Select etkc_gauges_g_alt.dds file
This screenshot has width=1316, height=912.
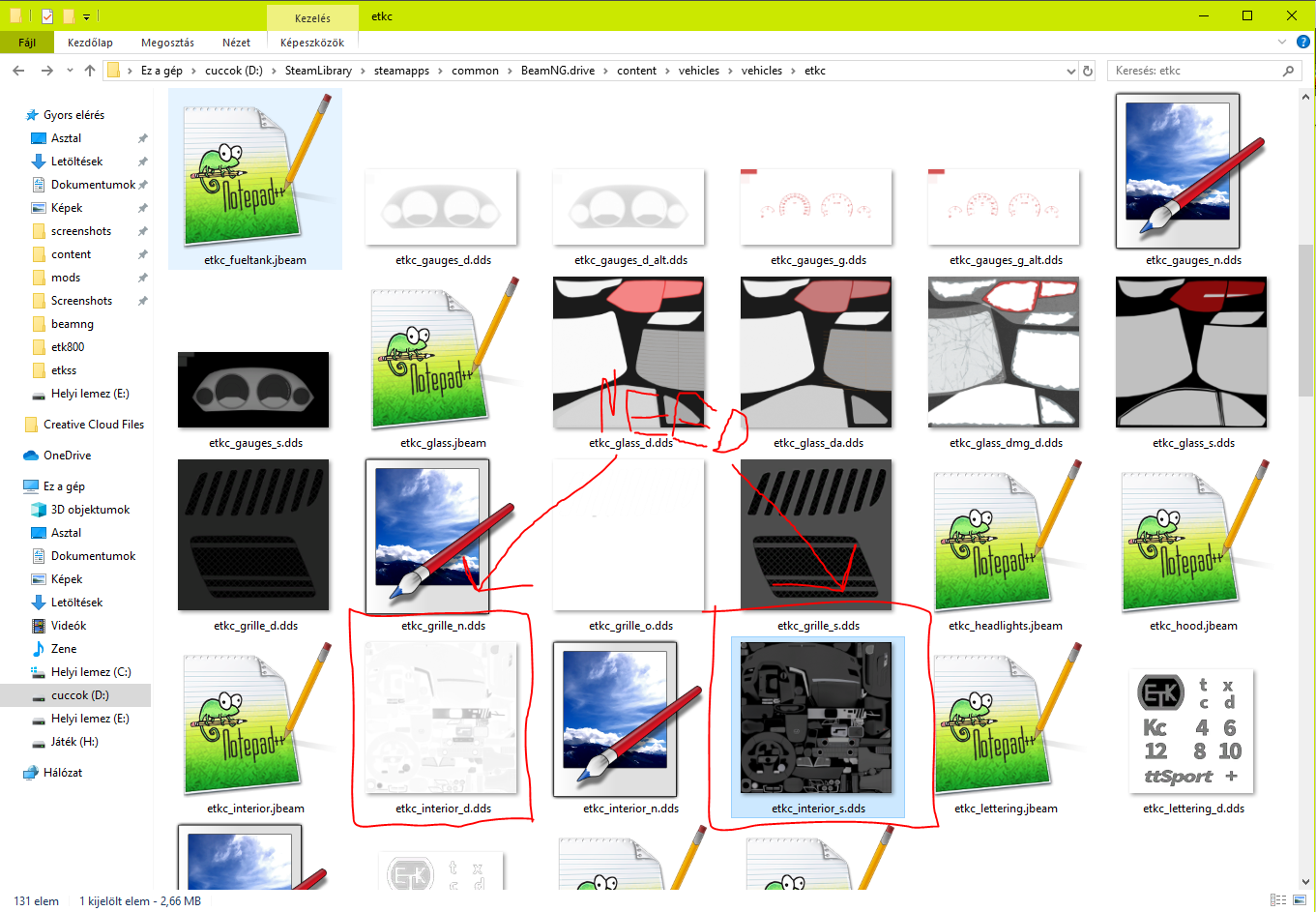[1004, 207]
